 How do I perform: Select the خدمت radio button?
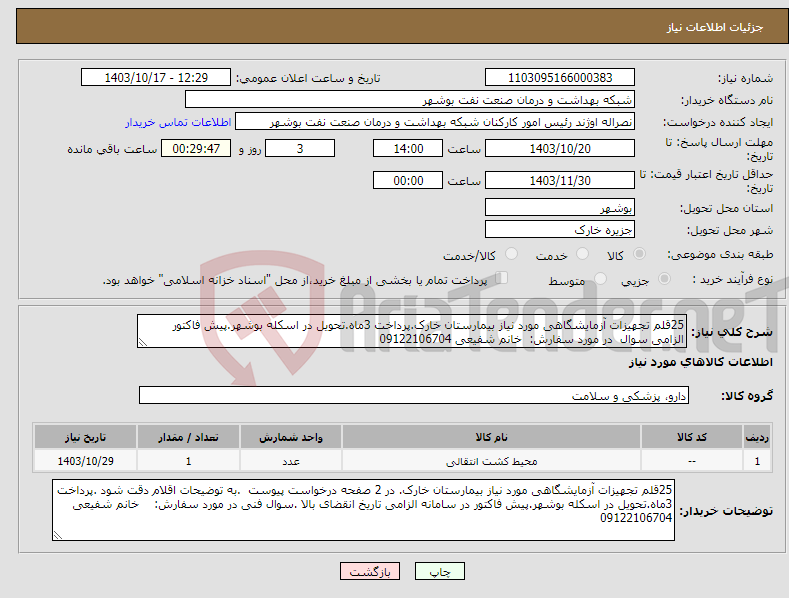[583, 254]
